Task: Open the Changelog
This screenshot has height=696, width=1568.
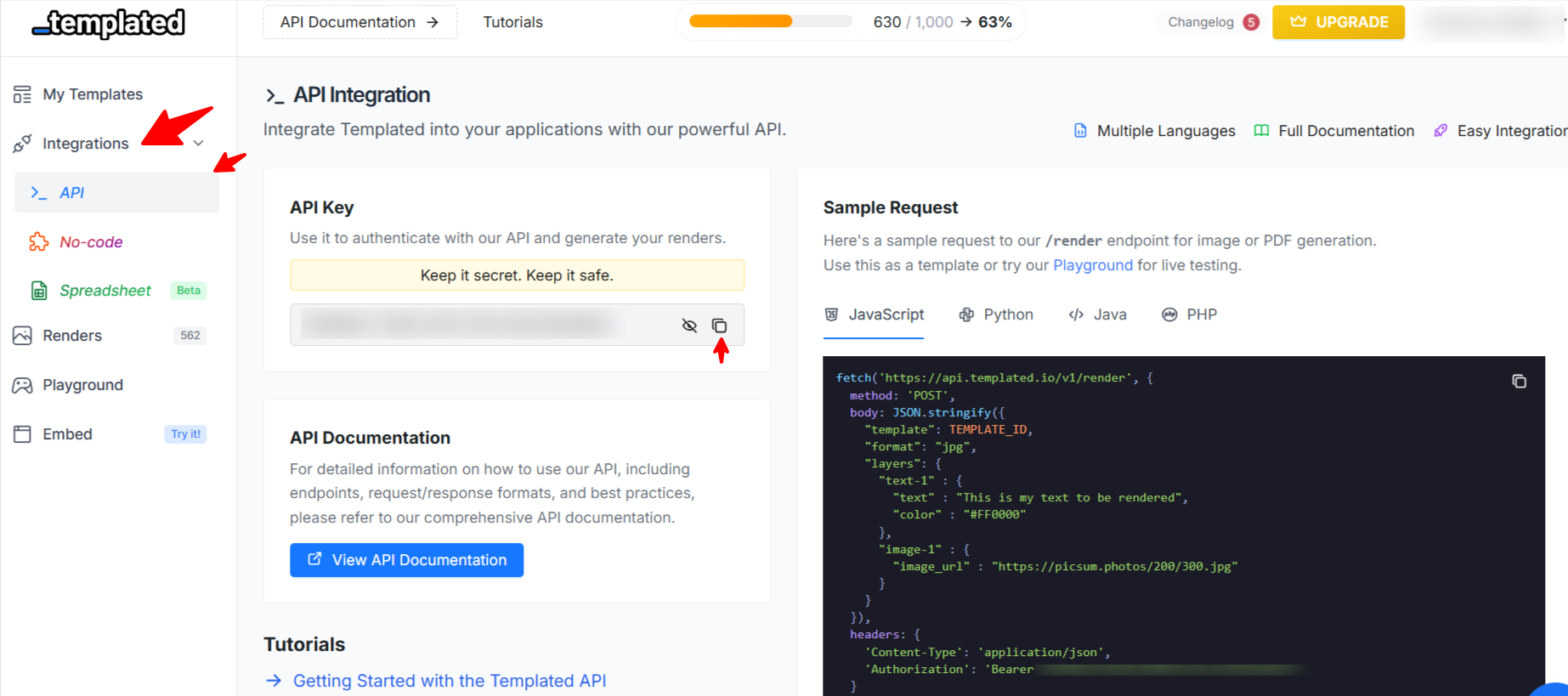Action: (1200, 22)
